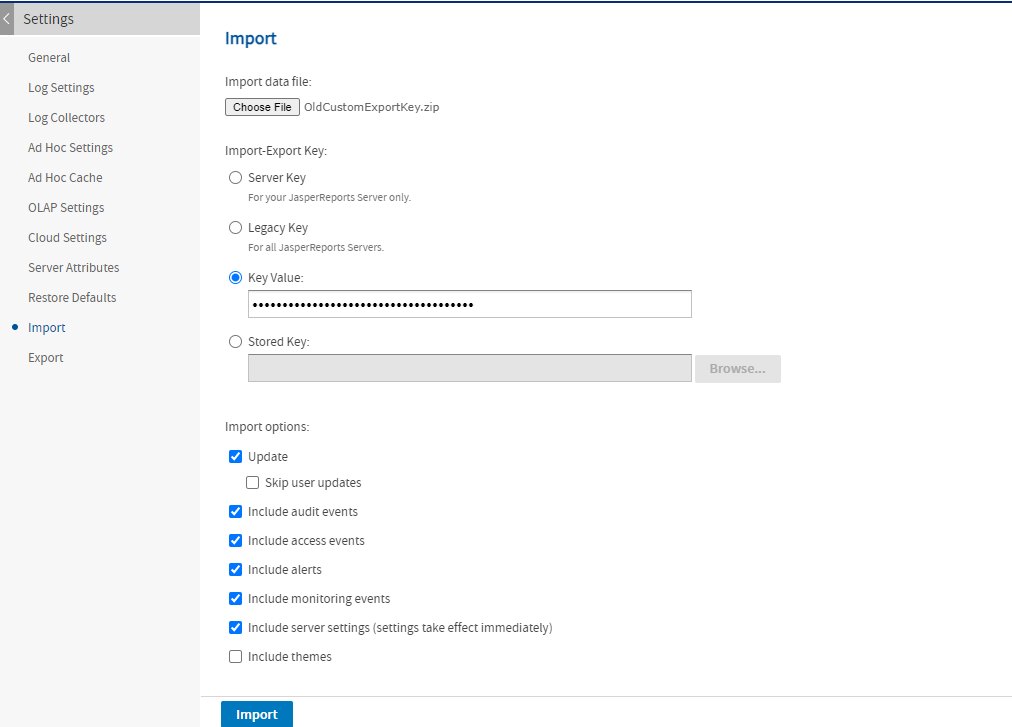This screenshot has width=1012, height=727.
Task: Open Log Settings page
Action: point(61,88)
